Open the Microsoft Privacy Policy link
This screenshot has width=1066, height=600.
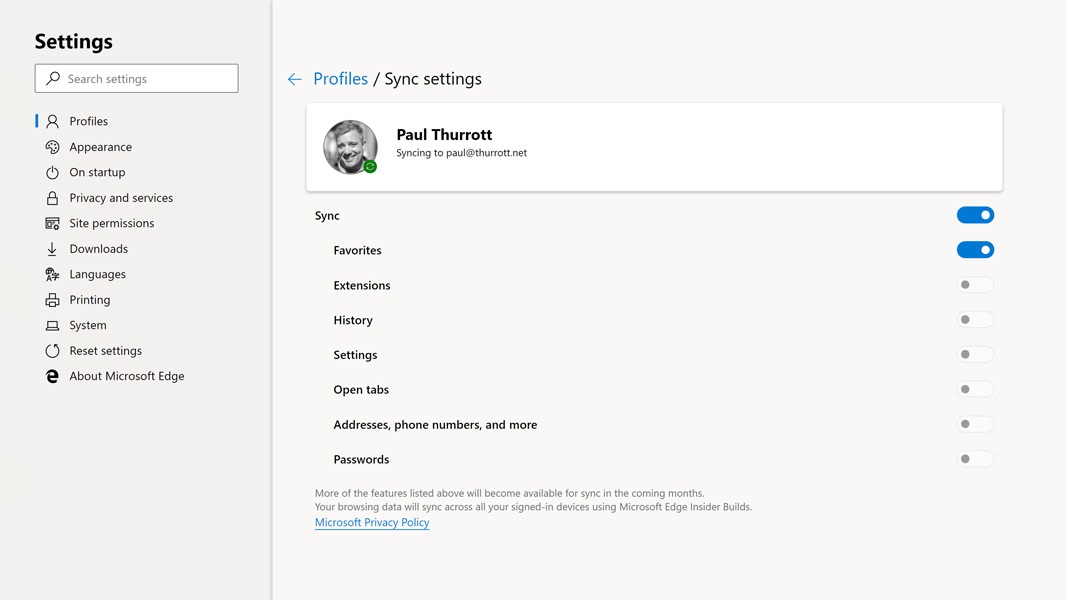coord(372,522)
